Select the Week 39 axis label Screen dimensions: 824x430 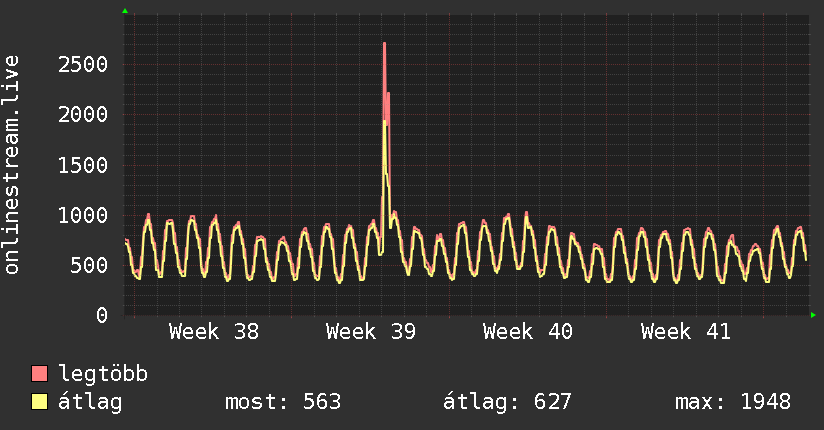pyautogui.click(x=371, y=332)
